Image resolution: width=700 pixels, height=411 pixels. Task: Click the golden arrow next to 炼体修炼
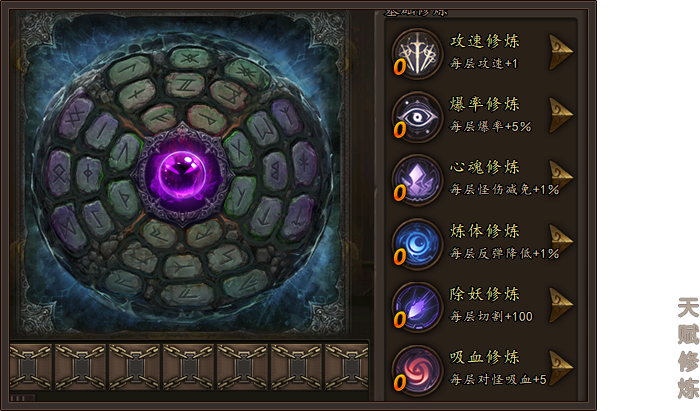click(561, 242)
